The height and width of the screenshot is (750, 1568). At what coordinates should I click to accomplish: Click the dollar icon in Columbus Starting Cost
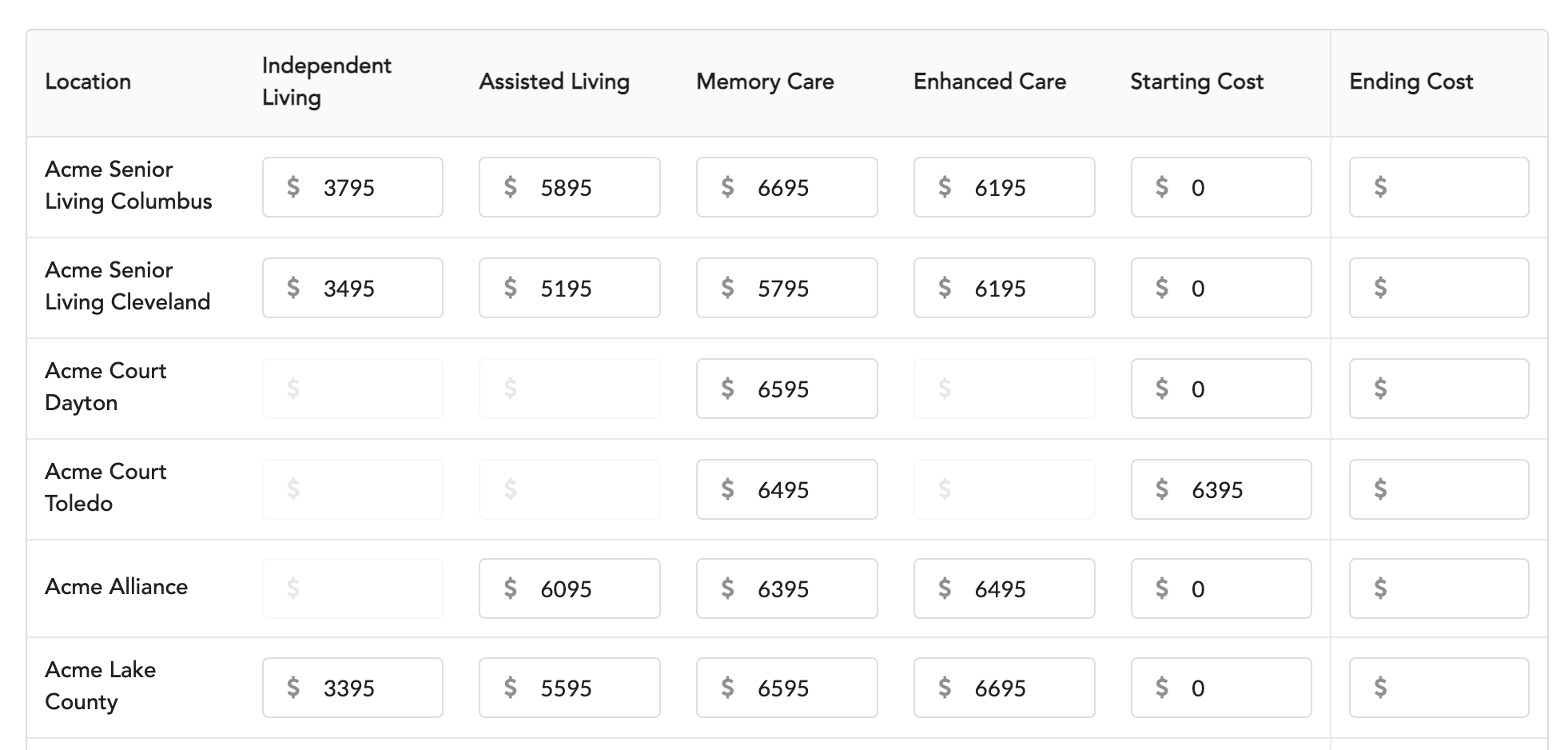tap(1162, 187)
